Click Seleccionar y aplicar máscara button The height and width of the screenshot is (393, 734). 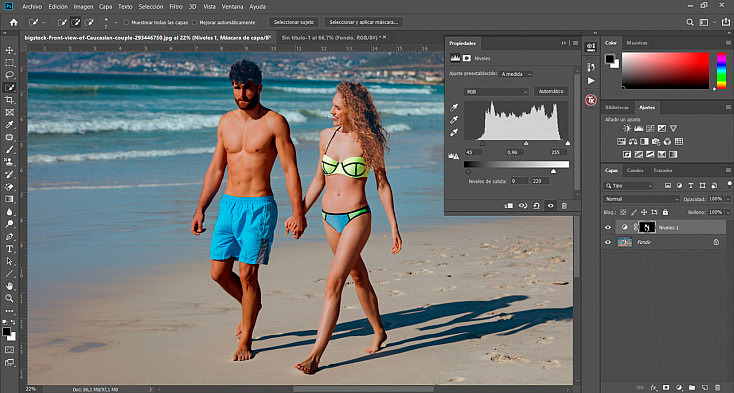click(364, 22)
